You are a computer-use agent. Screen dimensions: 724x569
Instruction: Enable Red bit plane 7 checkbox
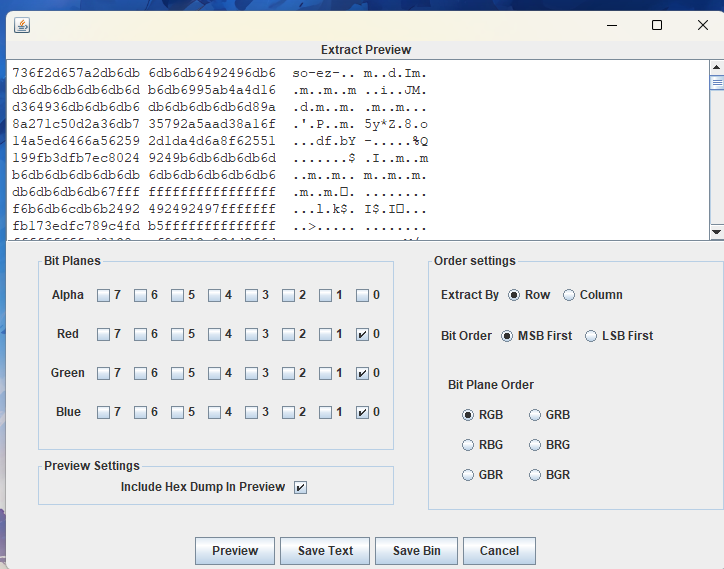tap(103, 334)
